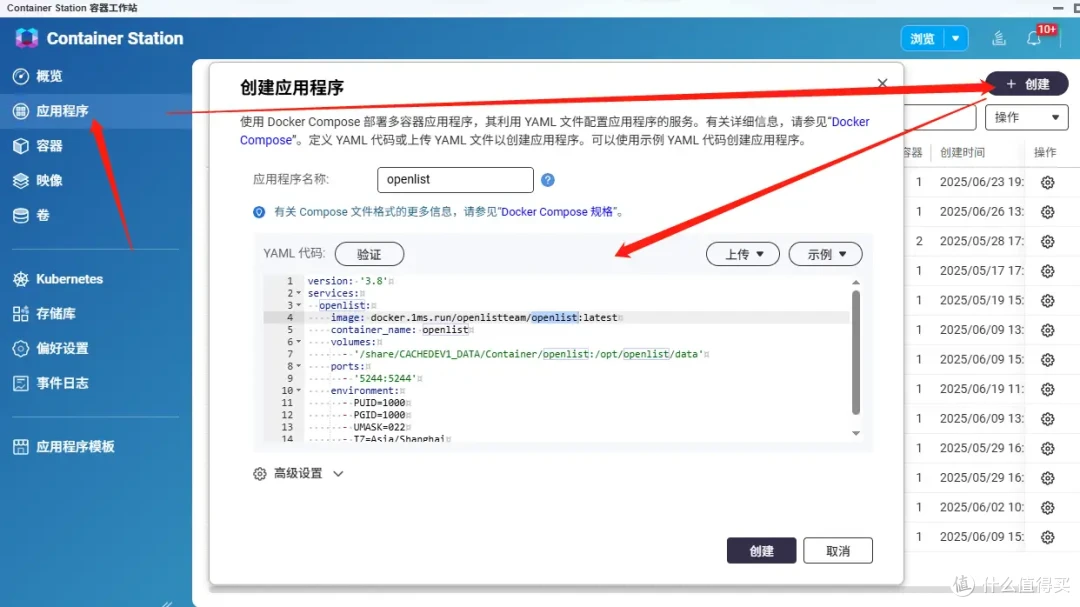Click the + 创建 button at top right
1080x607 pixels.
click(1027, 84)
